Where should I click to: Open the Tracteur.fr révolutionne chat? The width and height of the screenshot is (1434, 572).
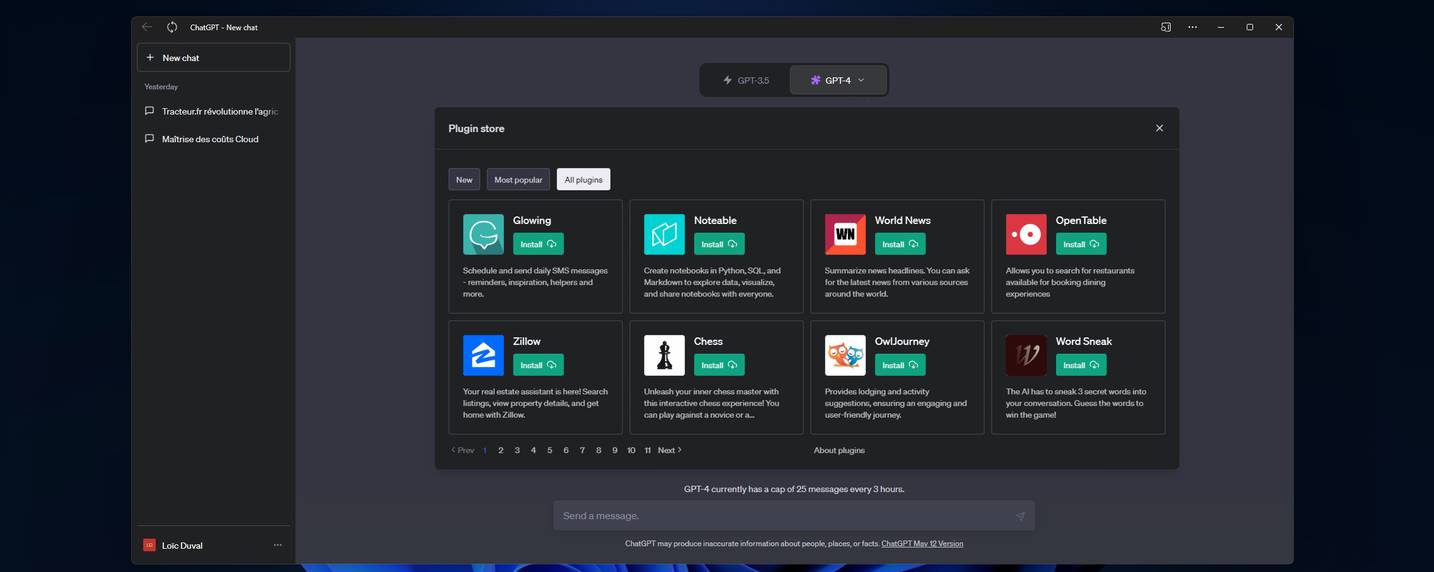click(x=213, y=111)
